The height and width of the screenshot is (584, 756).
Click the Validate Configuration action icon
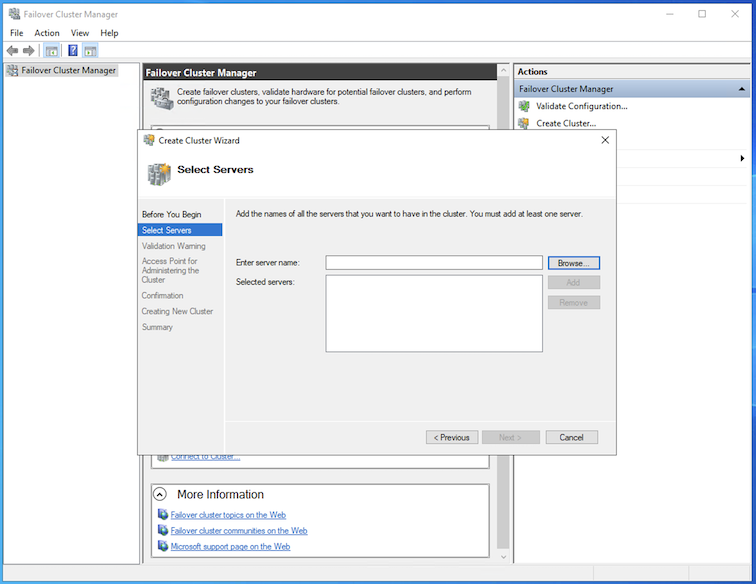point(524,106)
